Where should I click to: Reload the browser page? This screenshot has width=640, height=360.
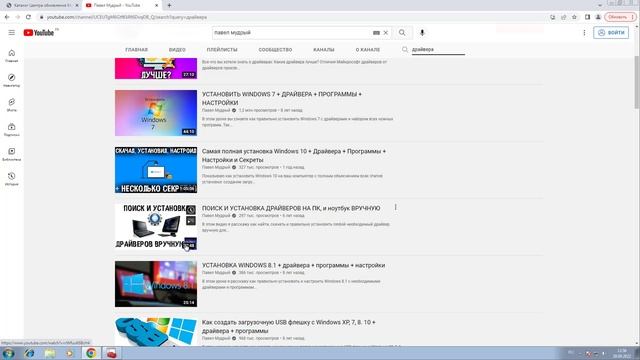coord(28,17)
